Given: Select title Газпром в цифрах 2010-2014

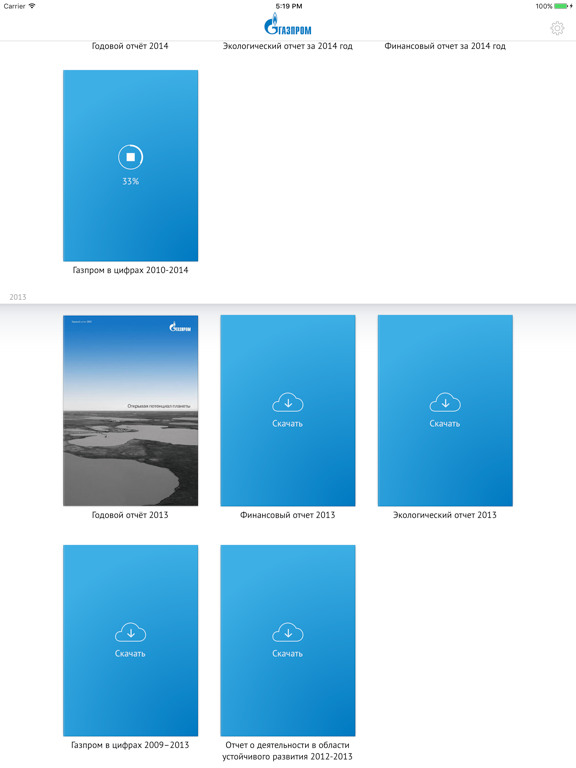Looking at the screenshot, I should 130,270.
